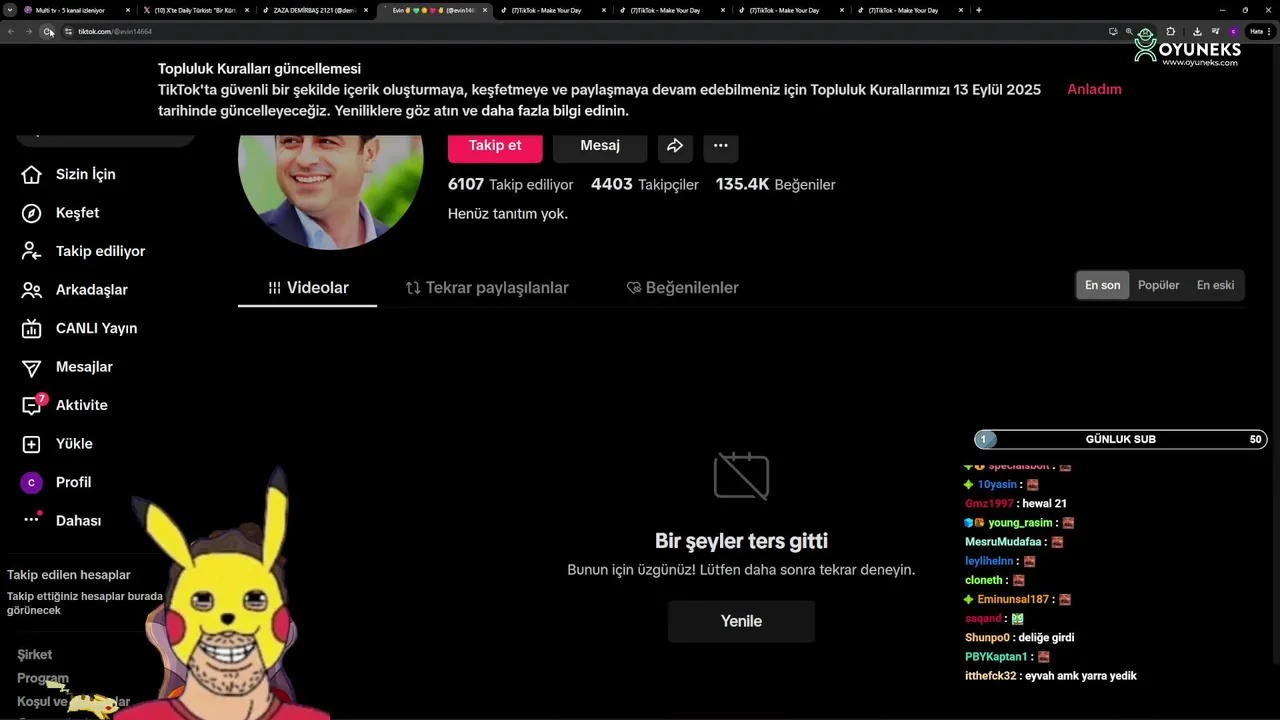View site information icon in address bar
The image size is (1280, 720).
(69, 31)
